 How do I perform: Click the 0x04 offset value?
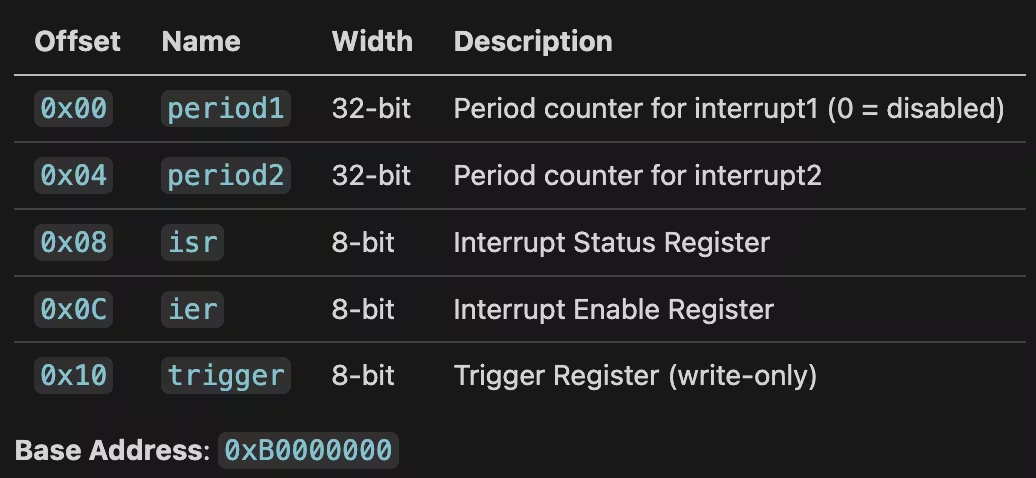click(73, 175)
